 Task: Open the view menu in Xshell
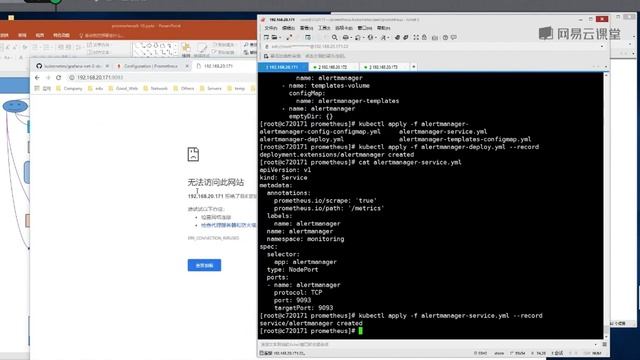click(307, 28)
